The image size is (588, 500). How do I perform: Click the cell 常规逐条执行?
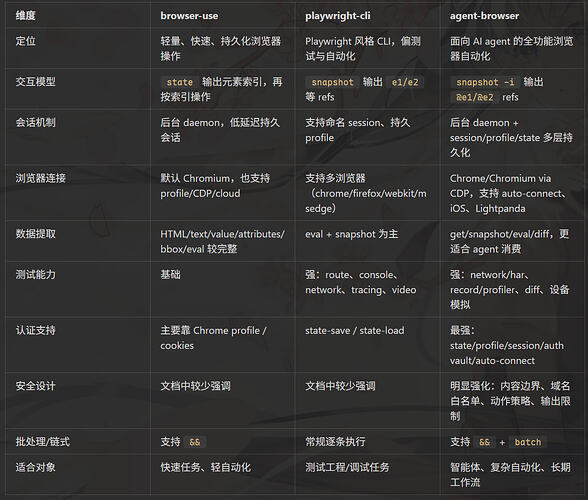(x=335, y=441)
